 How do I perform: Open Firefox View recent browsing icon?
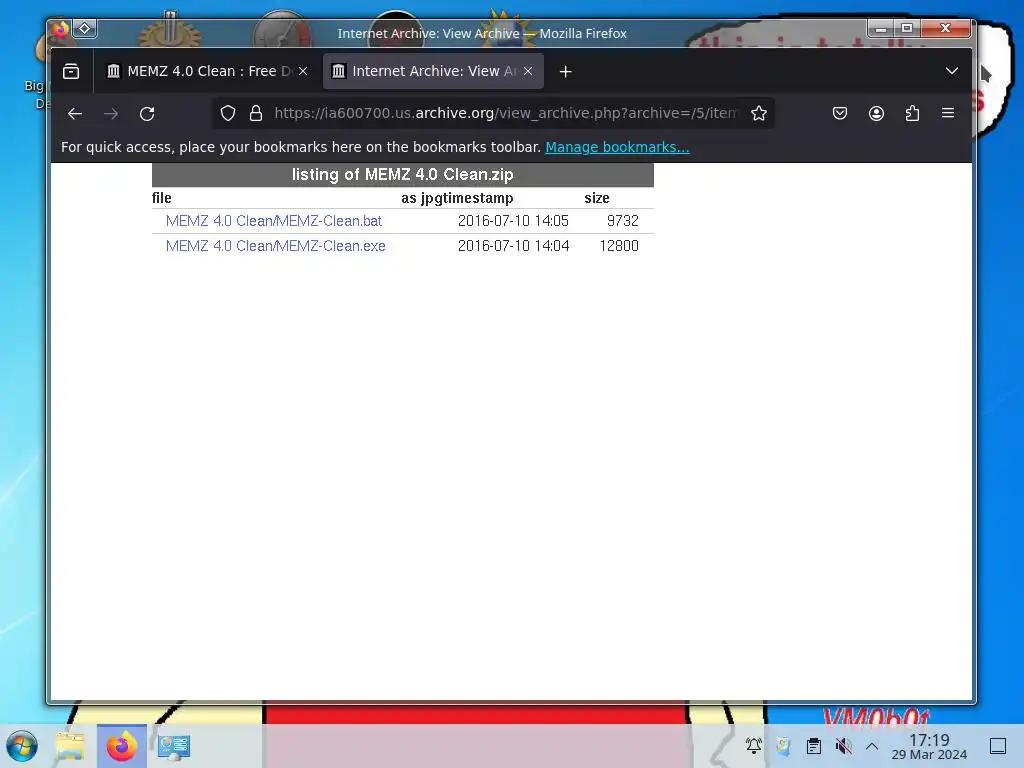tap(71, 71)
